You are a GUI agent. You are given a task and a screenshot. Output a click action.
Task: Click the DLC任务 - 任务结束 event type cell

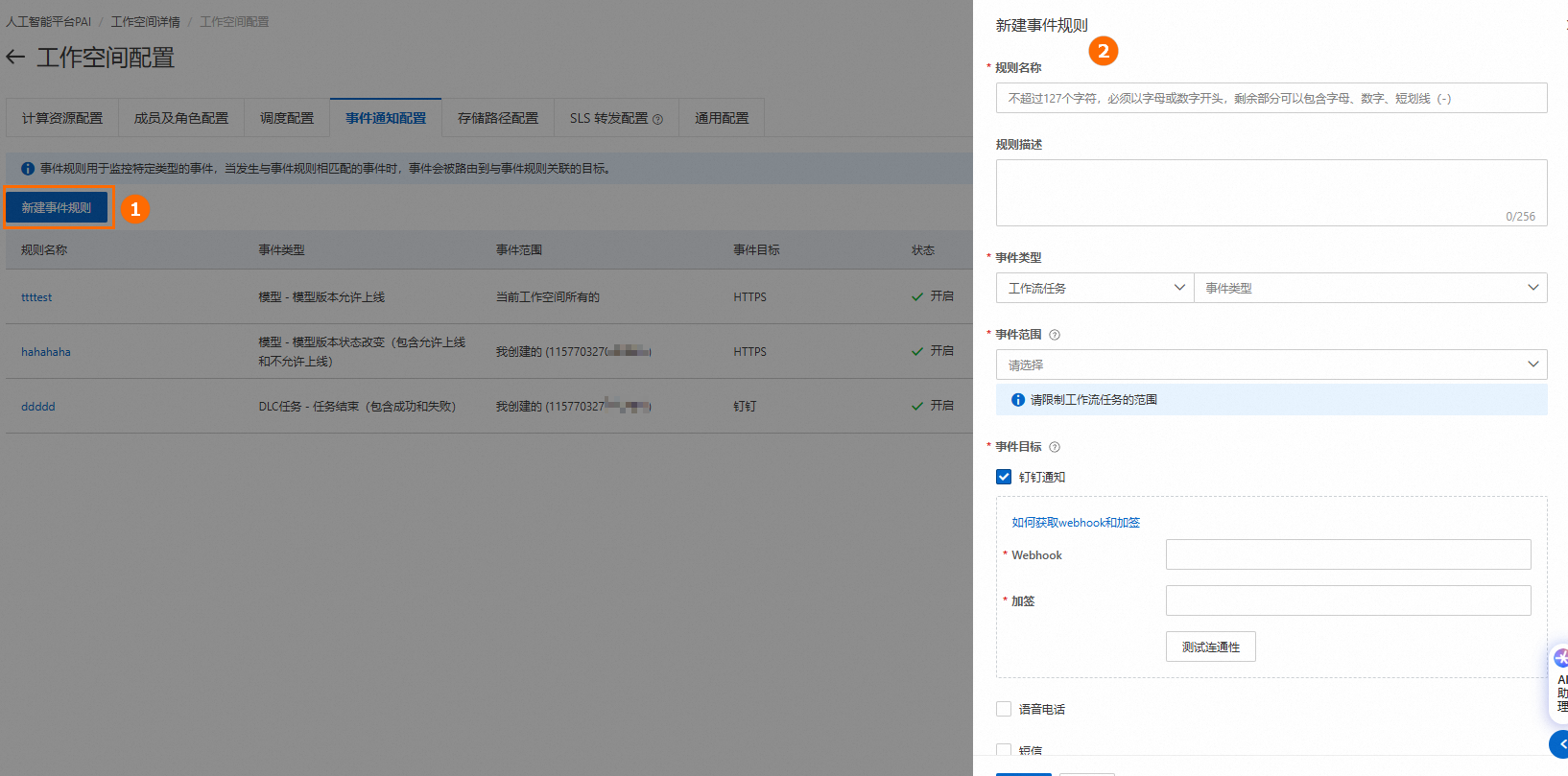tap(357, 407)
